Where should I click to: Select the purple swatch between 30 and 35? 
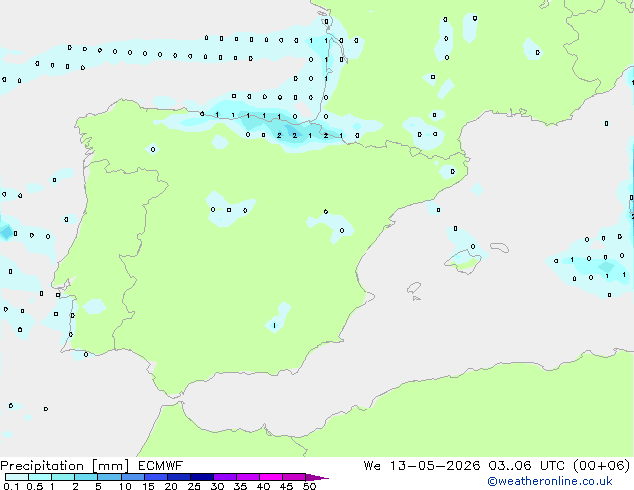pos(225,477)
